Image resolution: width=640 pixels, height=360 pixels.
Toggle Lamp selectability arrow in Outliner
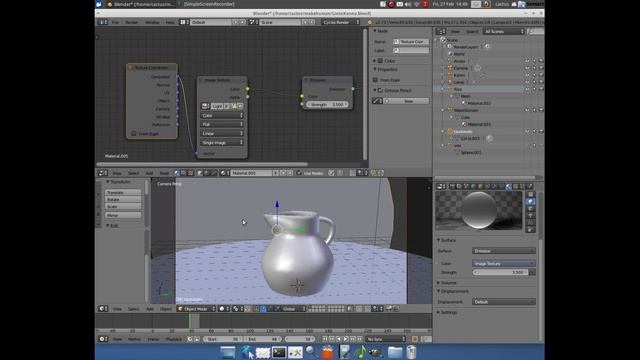pyautogui.click(x=534, y=82)
